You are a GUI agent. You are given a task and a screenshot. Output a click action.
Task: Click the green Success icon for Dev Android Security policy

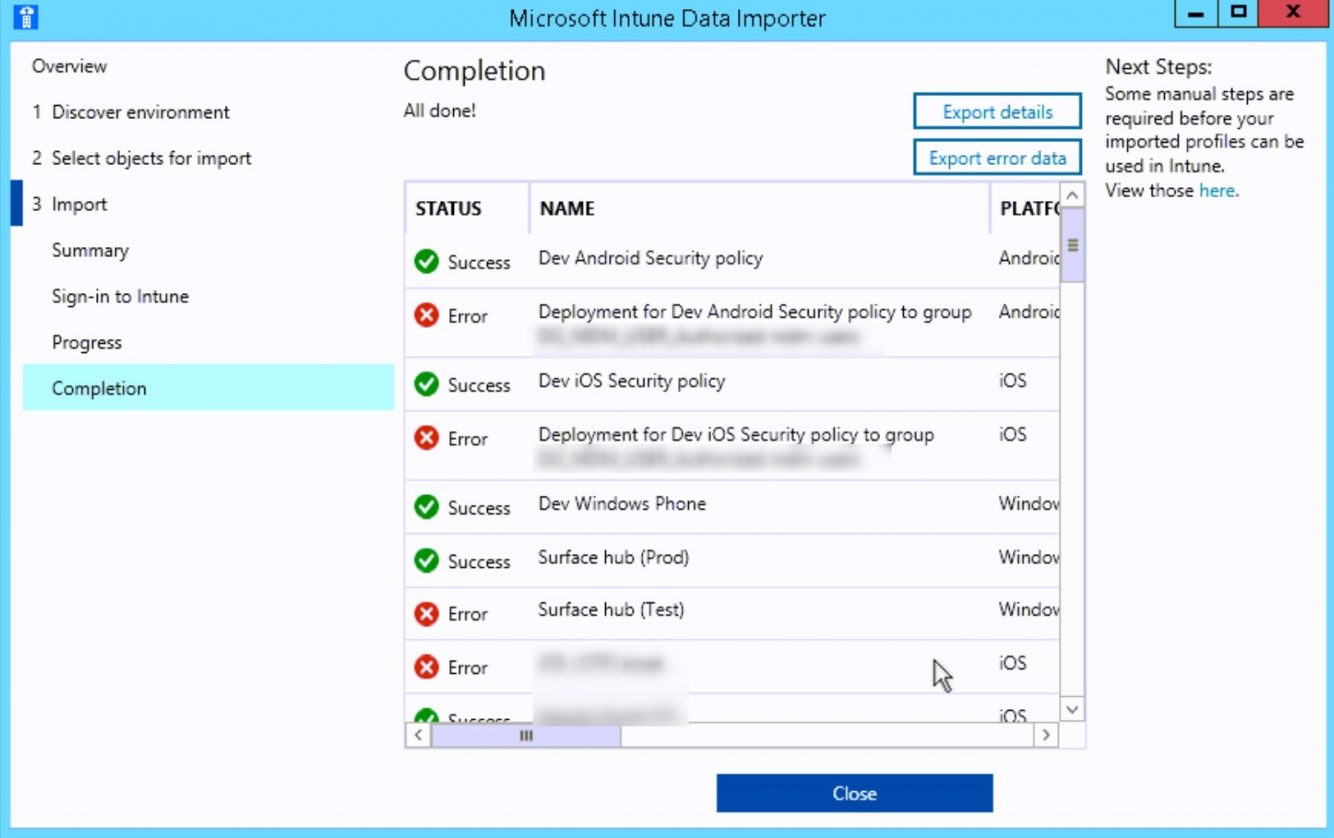(x=427, y=260)
